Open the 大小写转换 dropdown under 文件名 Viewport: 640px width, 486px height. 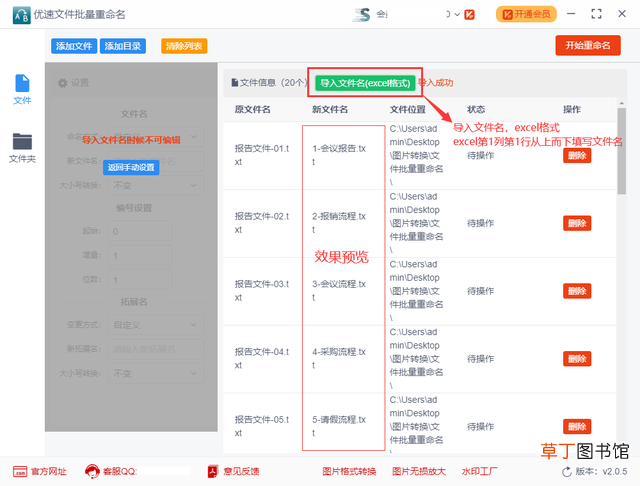[x=156, y=186]
